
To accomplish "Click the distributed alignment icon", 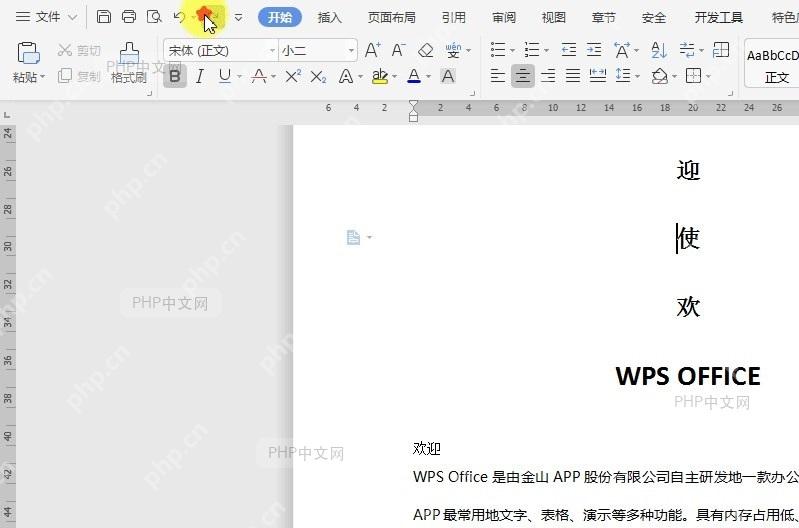I will pos(598,76).
